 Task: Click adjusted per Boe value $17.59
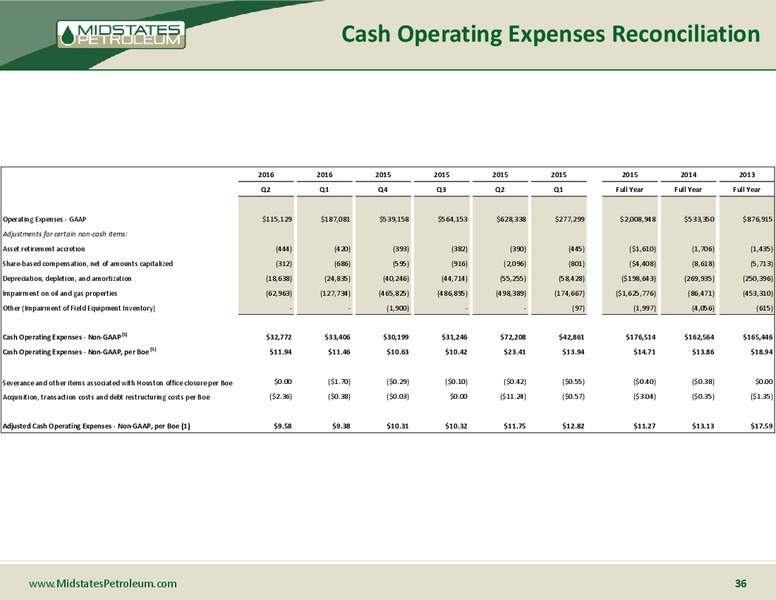point(762,426)
